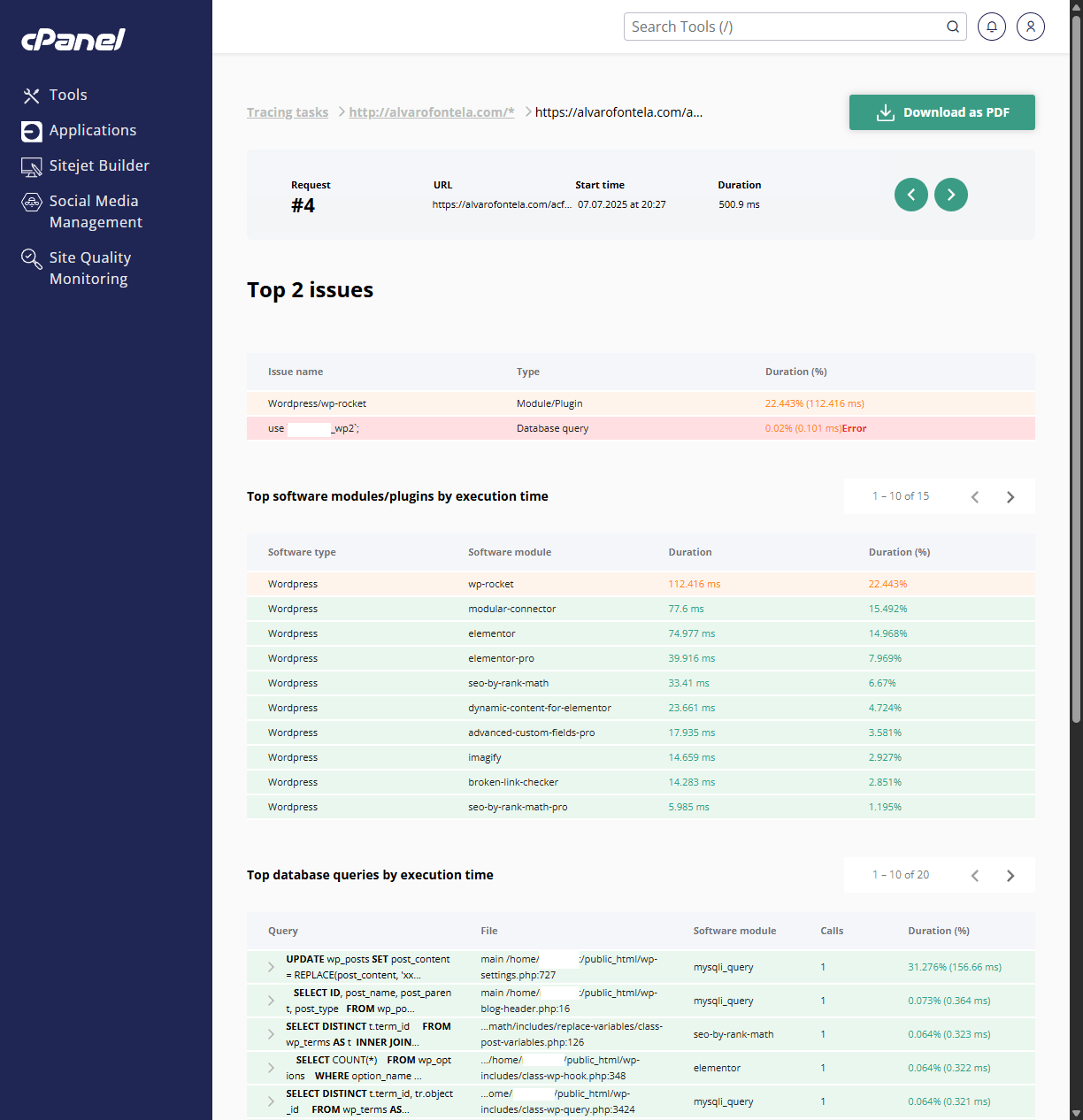Click the current https://alvarofontela.com/a... breadcrumb
Viewport: 1083px width, 1120px height.
tap(619, 112)
